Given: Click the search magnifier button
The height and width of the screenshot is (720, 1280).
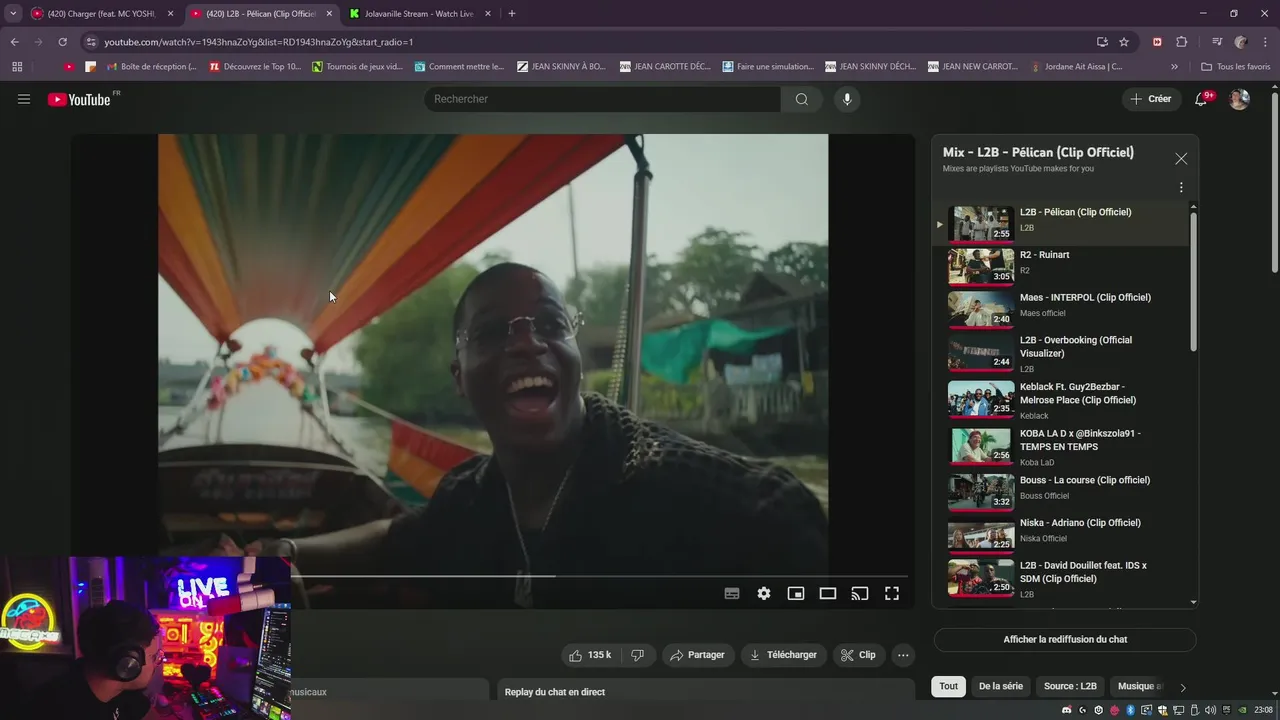Looking at the screenshot, I should tap(801, 99).
